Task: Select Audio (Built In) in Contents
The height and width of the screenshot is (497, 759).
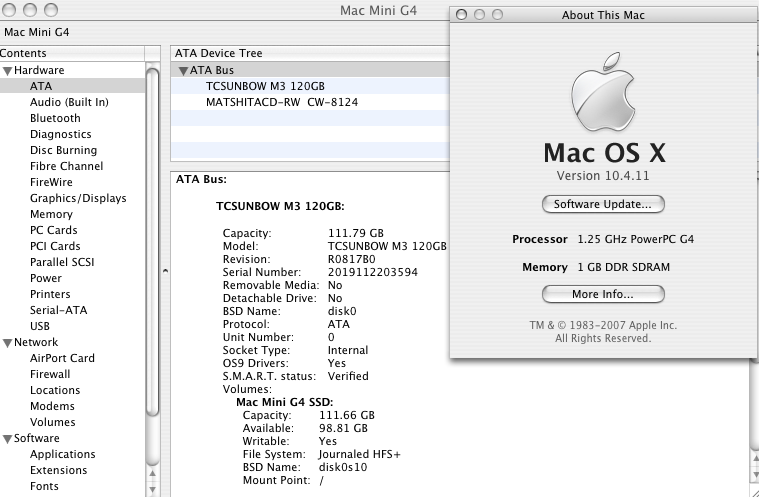Action: pyautogui.click(x=69, y=102)
